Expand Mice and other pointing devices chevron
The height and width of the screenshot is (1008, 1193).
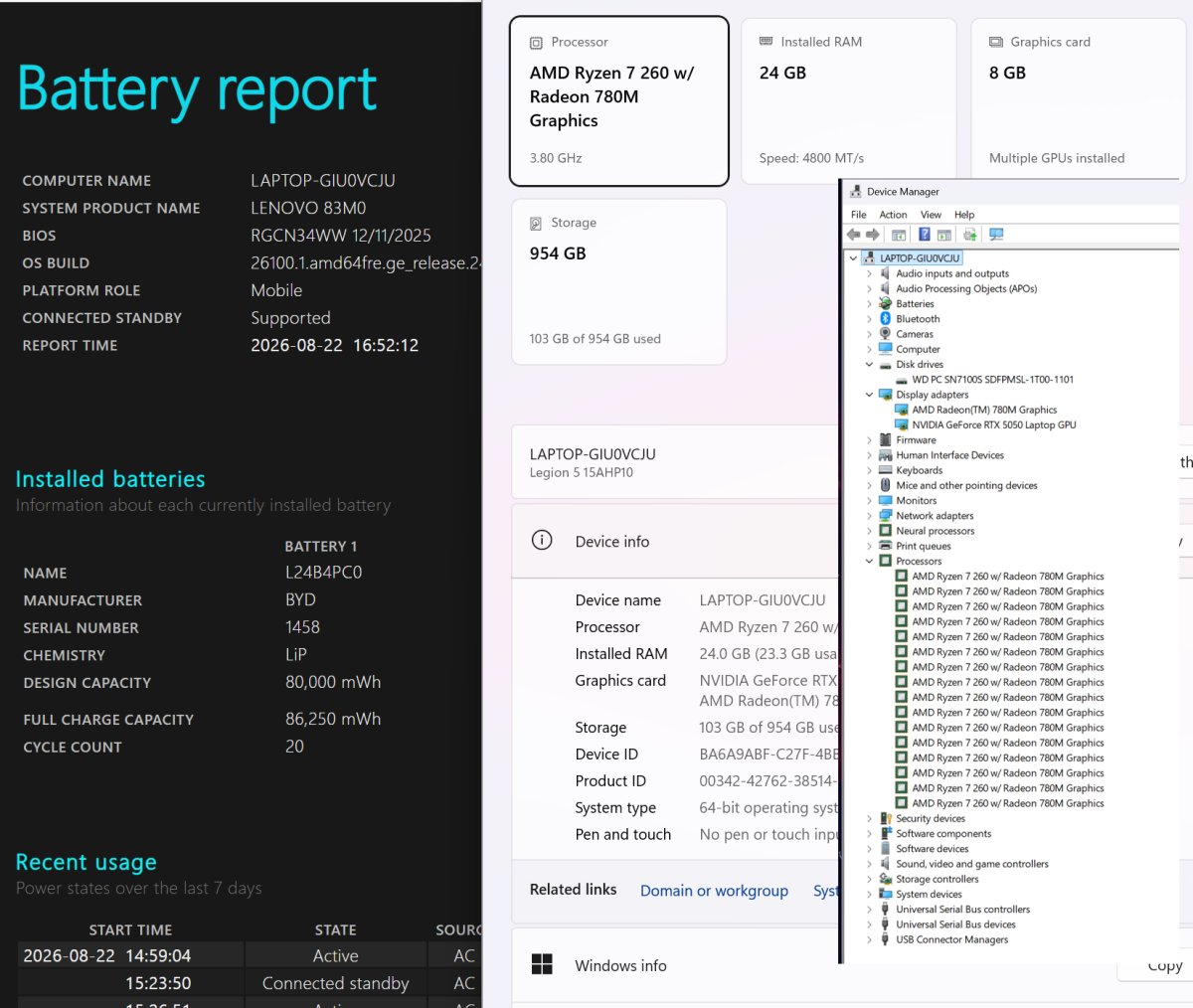869,485
